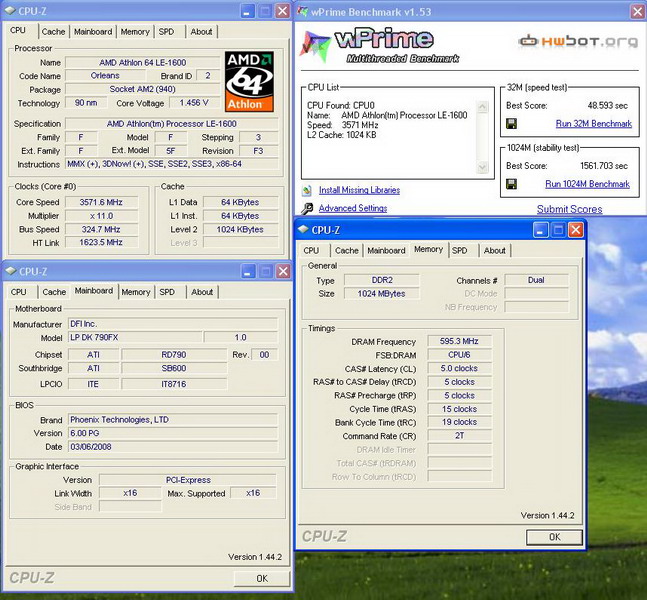Click the floppy icon beside Run 32M Benchmark
The height and width of the screenshot is (600, 647).
pyautogui.click(x=511, y=124)
